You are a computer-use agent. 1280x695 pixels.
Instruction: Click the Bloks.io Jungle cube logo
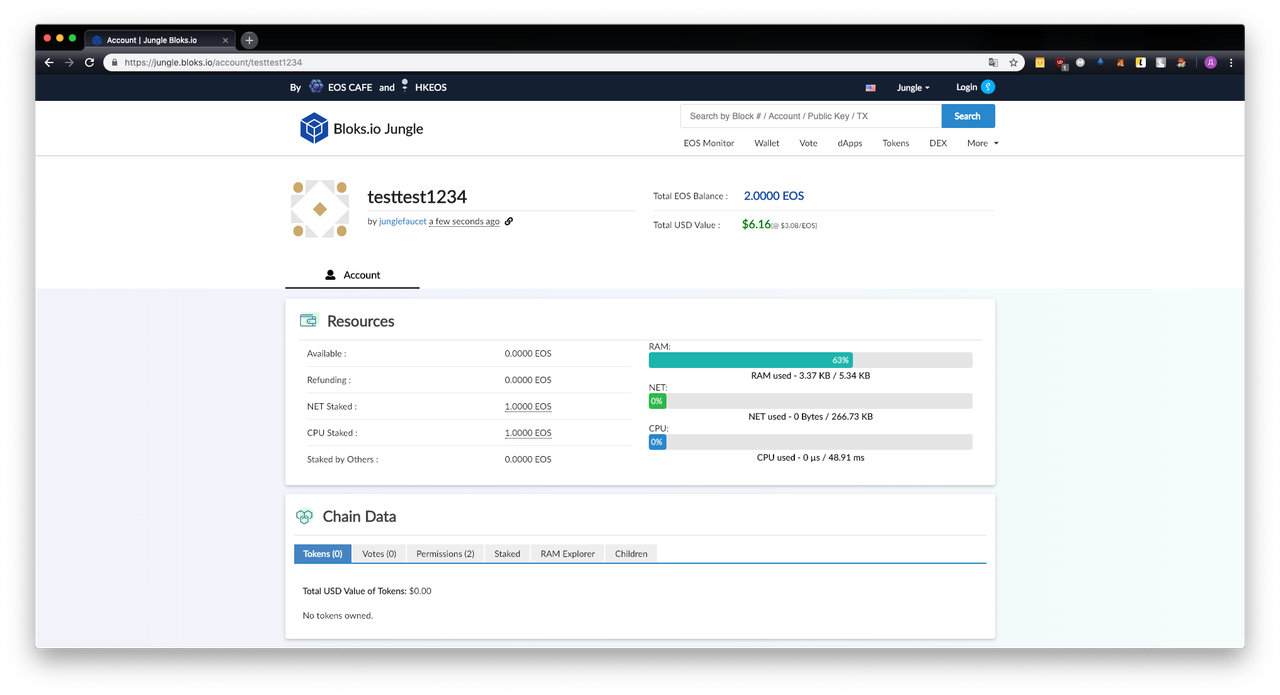314,128
